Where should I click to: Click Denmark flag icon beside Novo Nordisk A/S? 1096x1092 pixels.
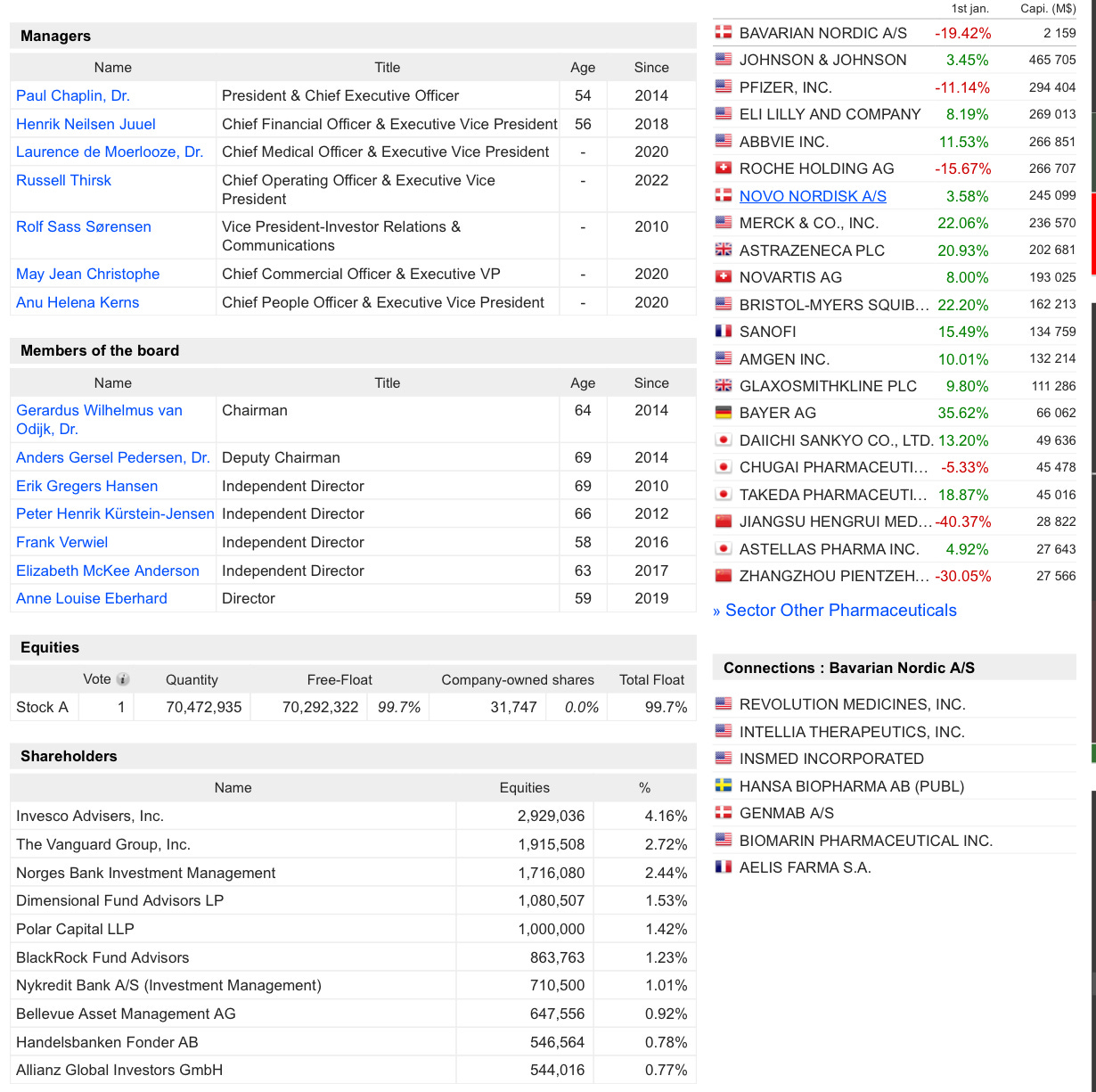pyautogui.click(x=724, y=196)
